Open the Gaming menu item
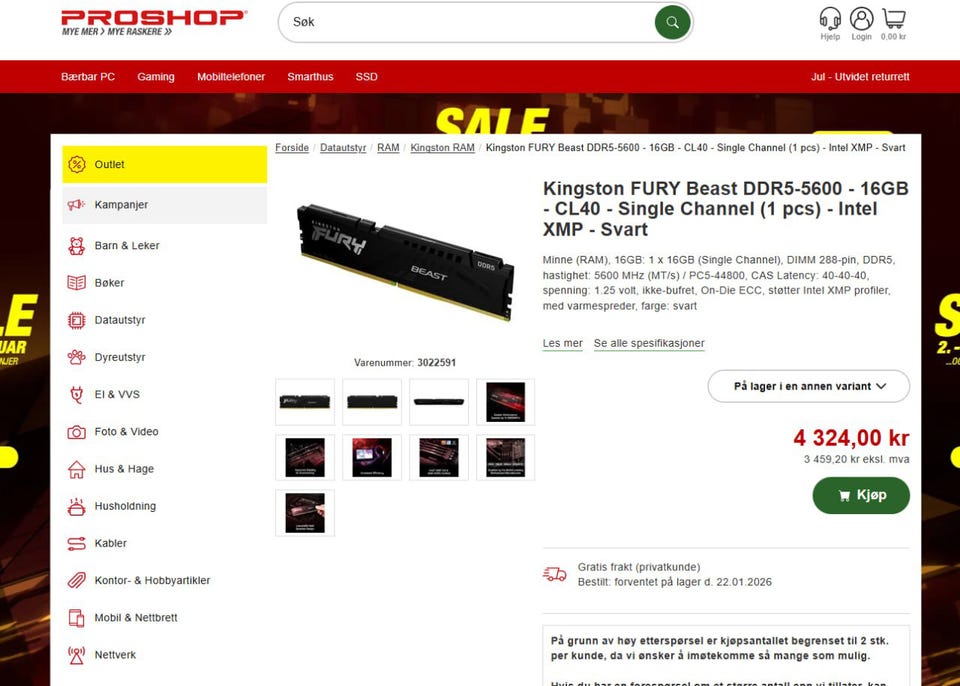This screenshot has width=960, height=686. pyautogui.click(x=156, y=77)
